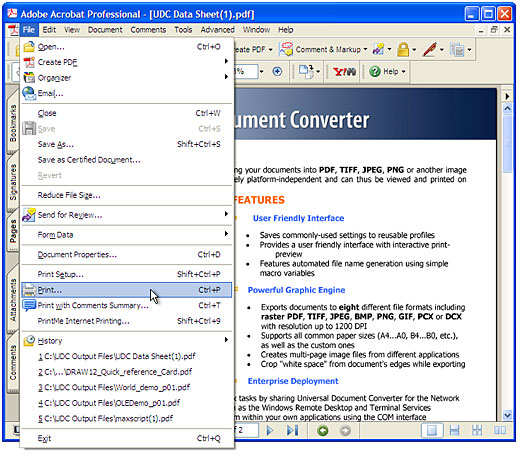Image resolution: width=525 pixels, height=454 pixels.
Task: Open the File menu
Action: point(29,30)
